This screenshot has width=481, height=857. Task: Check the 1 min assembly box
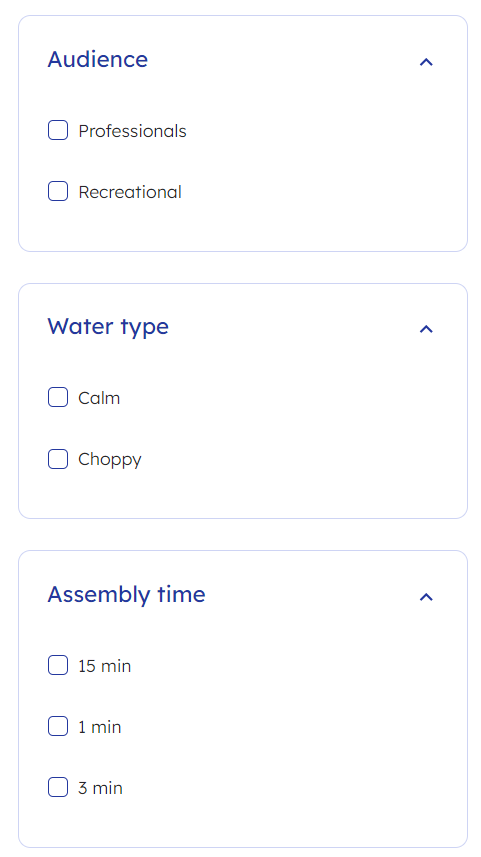point(58,726)
